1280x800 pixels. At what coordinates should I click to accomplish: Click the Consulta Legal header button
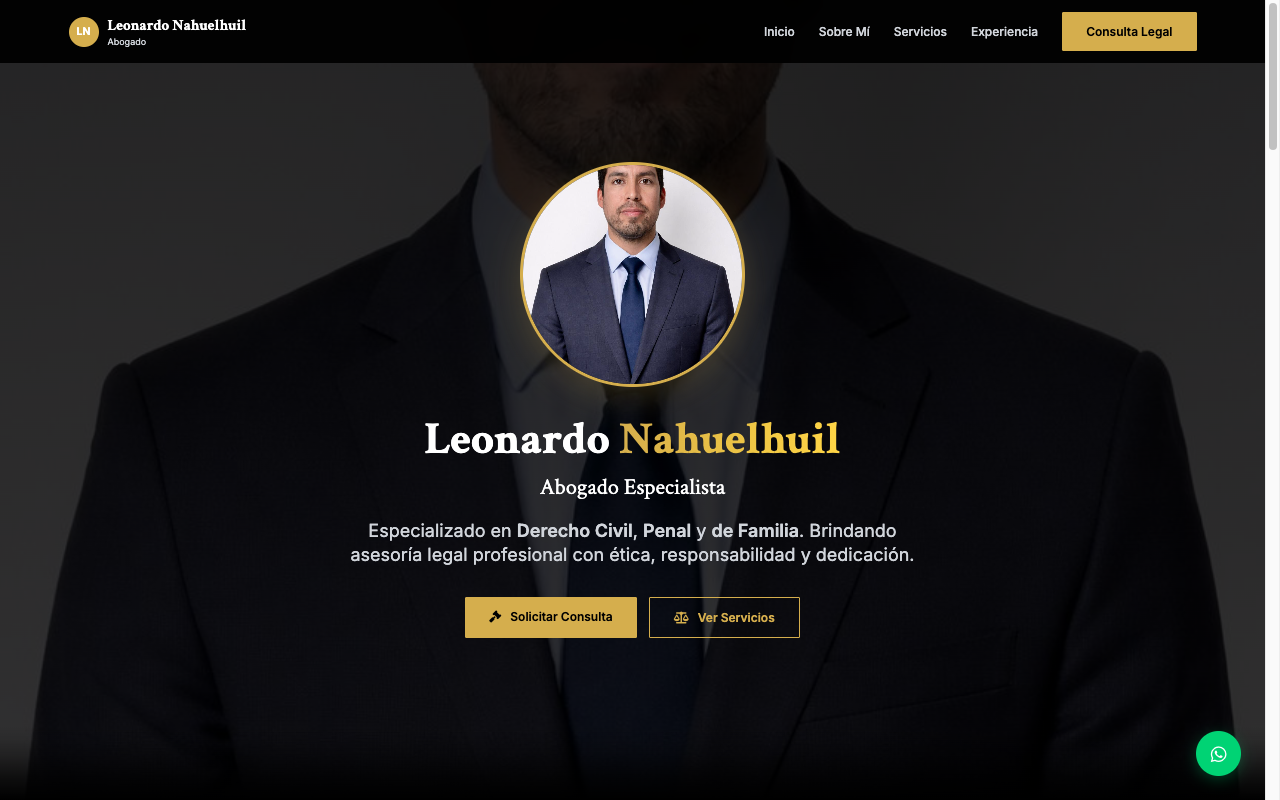coord(1129,32)
